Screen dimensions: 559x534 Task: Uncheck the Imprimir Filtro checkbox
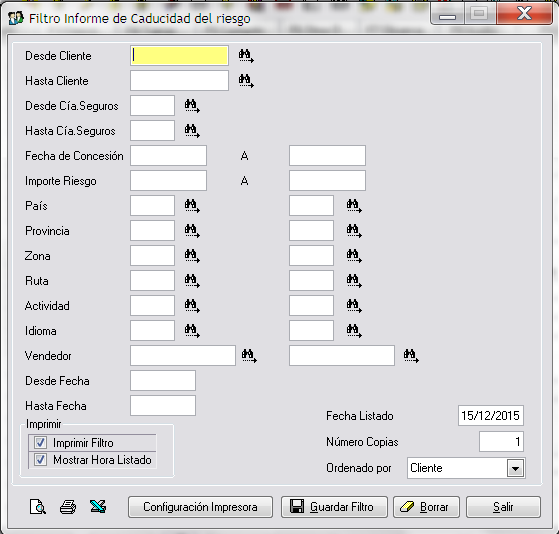coord(40,443)
